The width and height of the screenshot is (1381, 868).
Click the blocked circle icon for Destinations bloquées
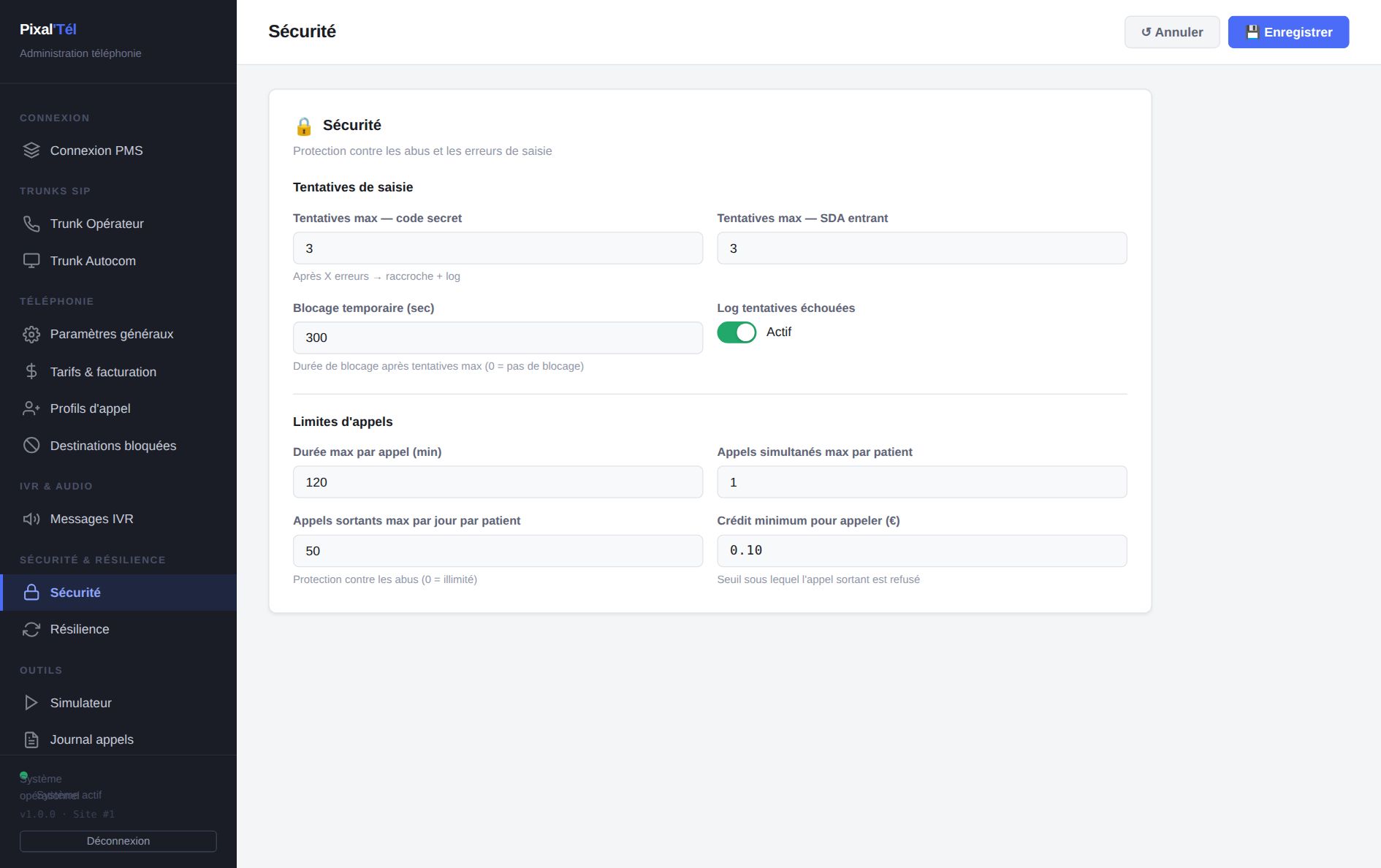coord(31,445)
